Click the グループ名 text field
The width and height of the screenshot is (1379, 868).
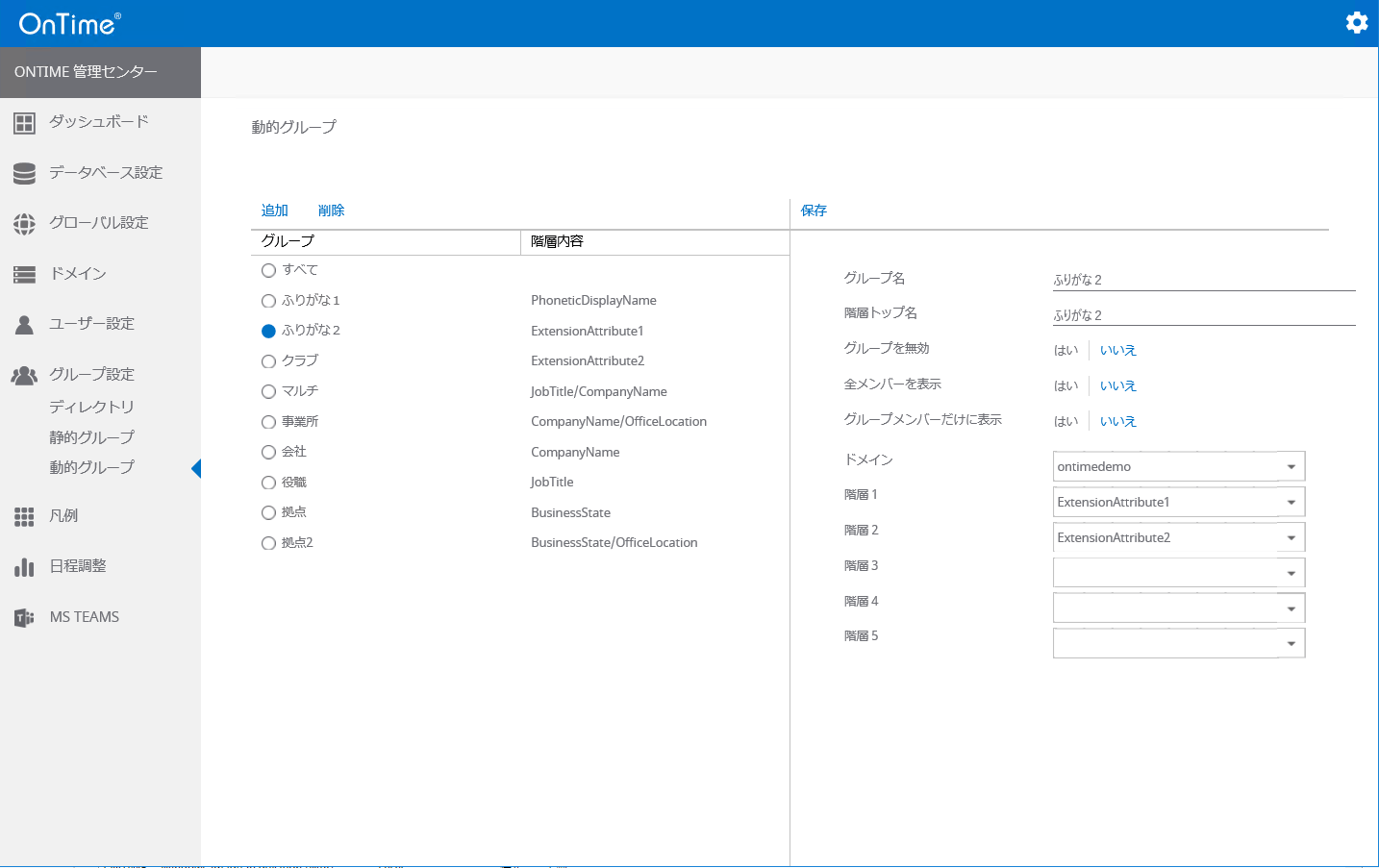click(1203, 280)
